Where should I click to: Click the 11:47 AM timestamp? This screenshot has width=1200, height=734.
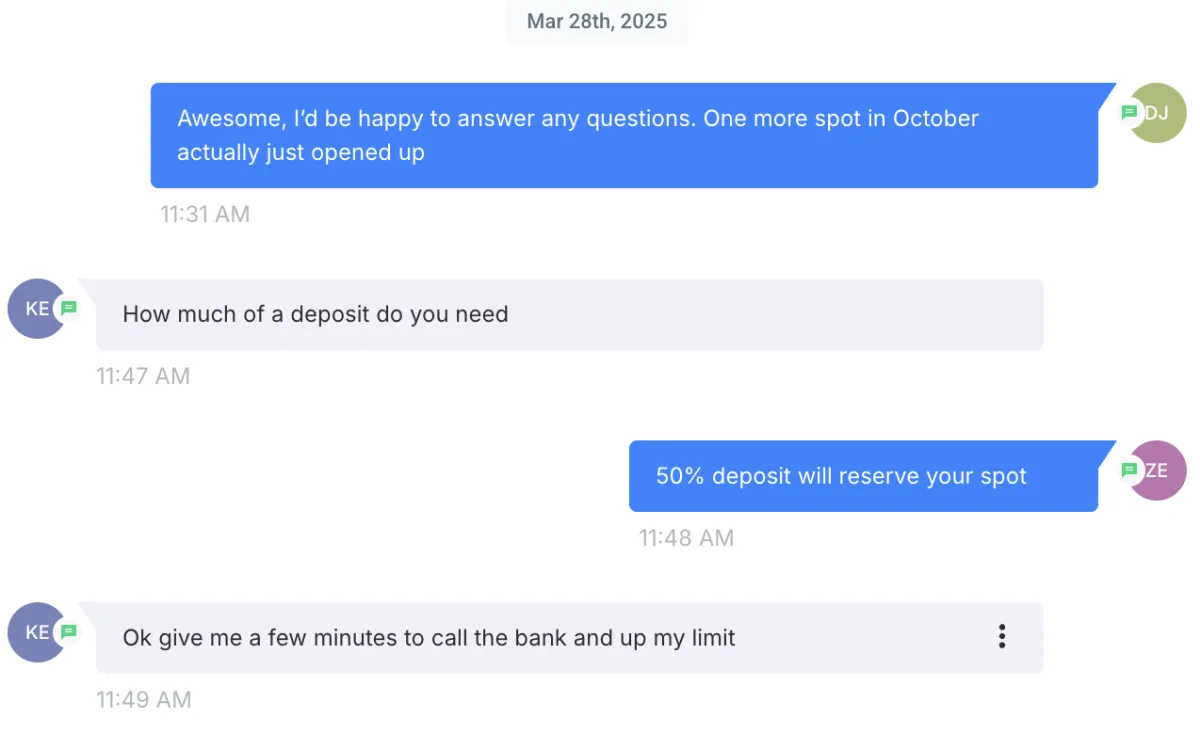(x=143, y=376)
